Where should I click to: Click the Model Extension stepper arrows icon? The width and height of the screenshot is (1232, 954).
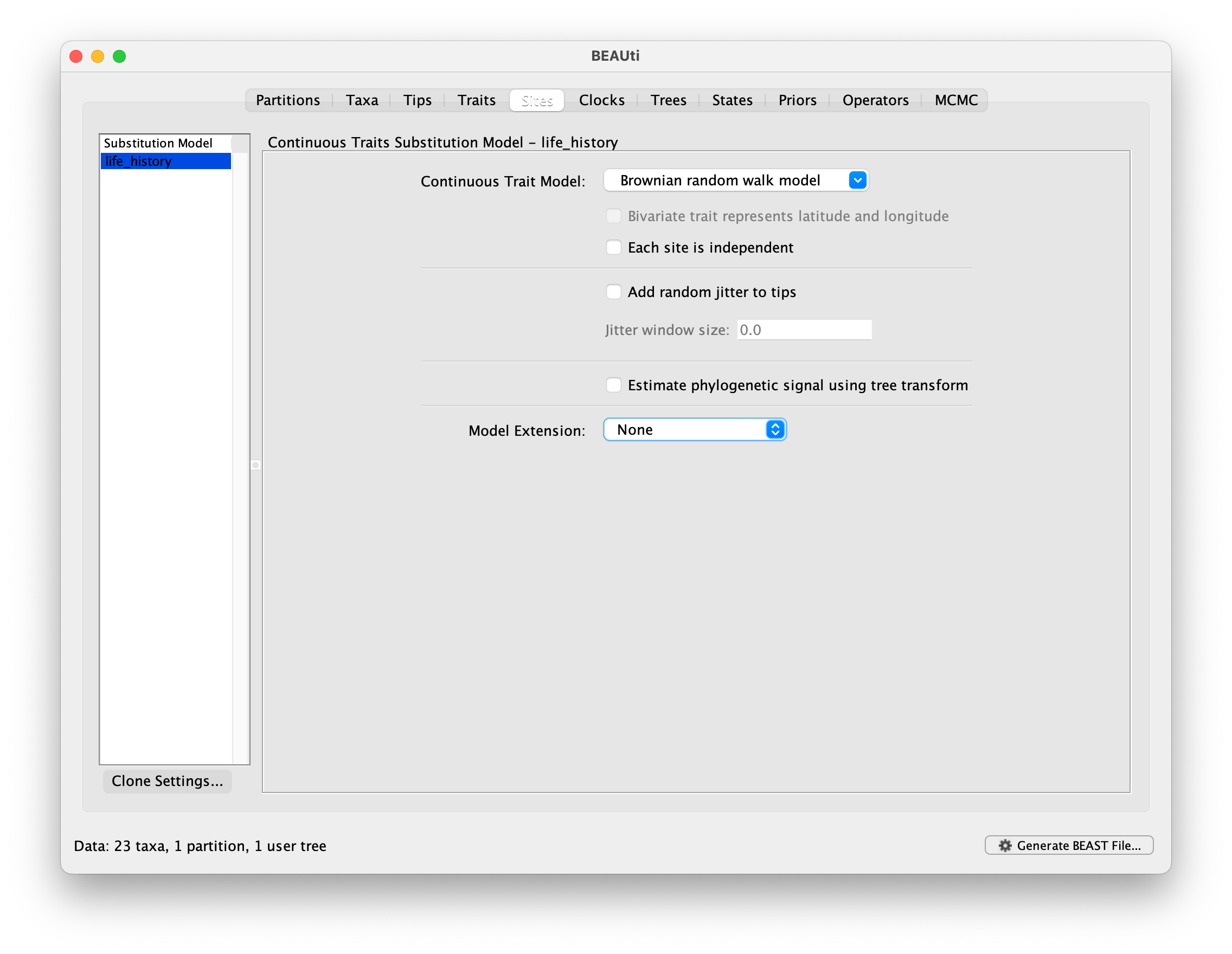(x=775, y=430)
